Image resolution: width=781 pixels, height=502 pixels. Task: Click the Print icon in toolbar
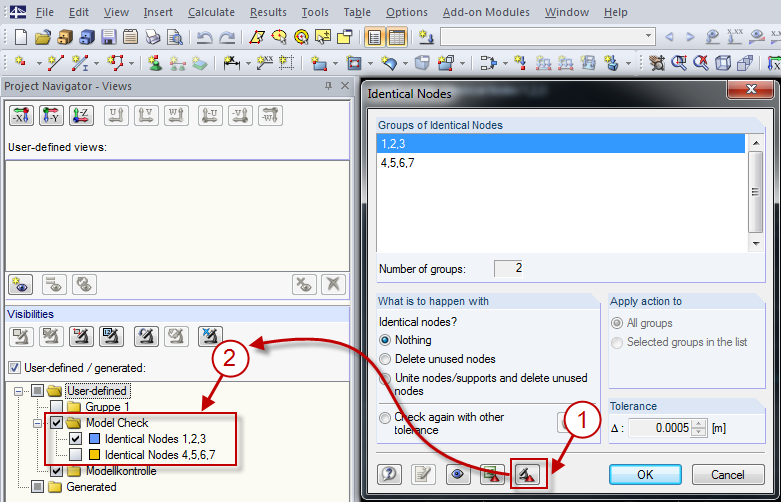[152, 37]
